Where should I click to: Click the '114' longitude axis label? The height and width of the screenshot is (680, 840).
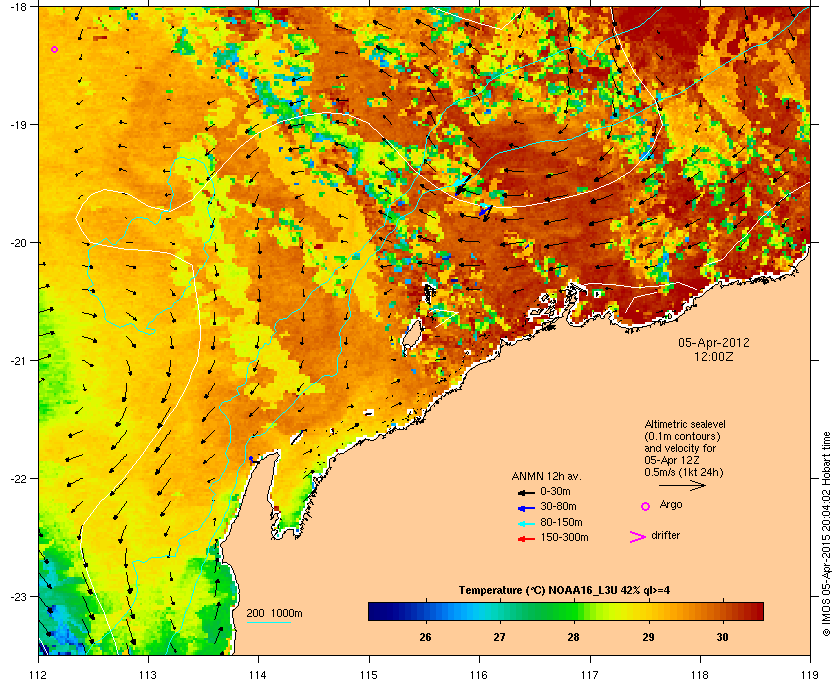(258, 675)
